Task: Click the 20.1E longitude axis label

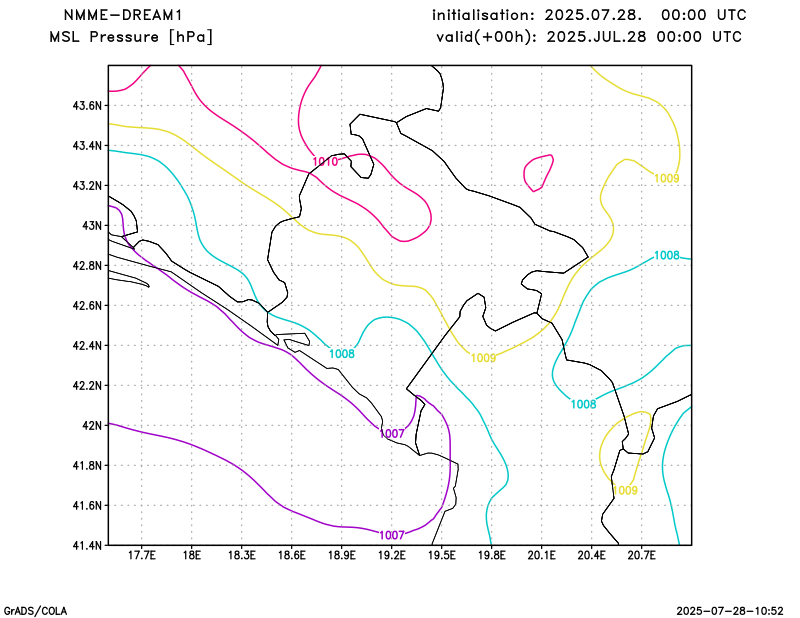Action: tap(541, 555)
